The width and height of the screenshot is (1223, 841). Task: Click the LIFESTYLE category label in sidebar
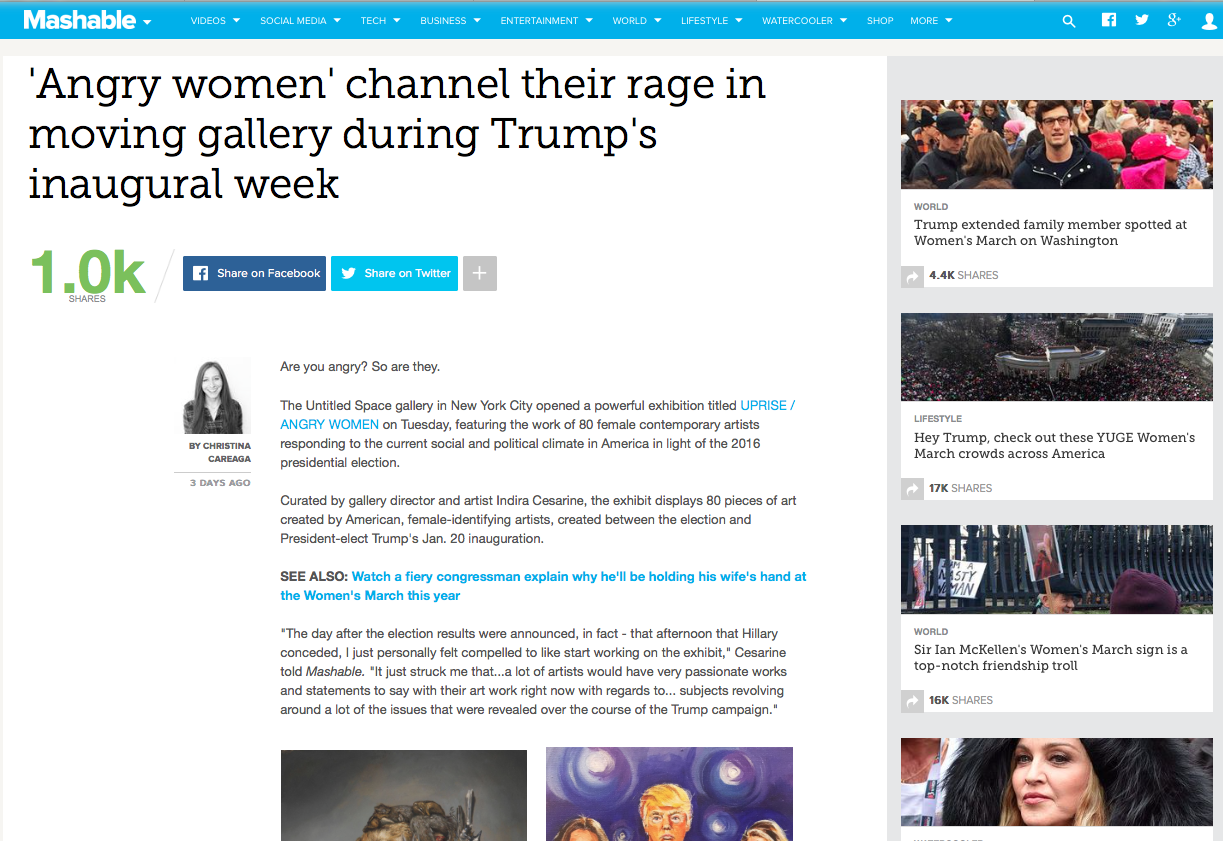coord(938,419)
